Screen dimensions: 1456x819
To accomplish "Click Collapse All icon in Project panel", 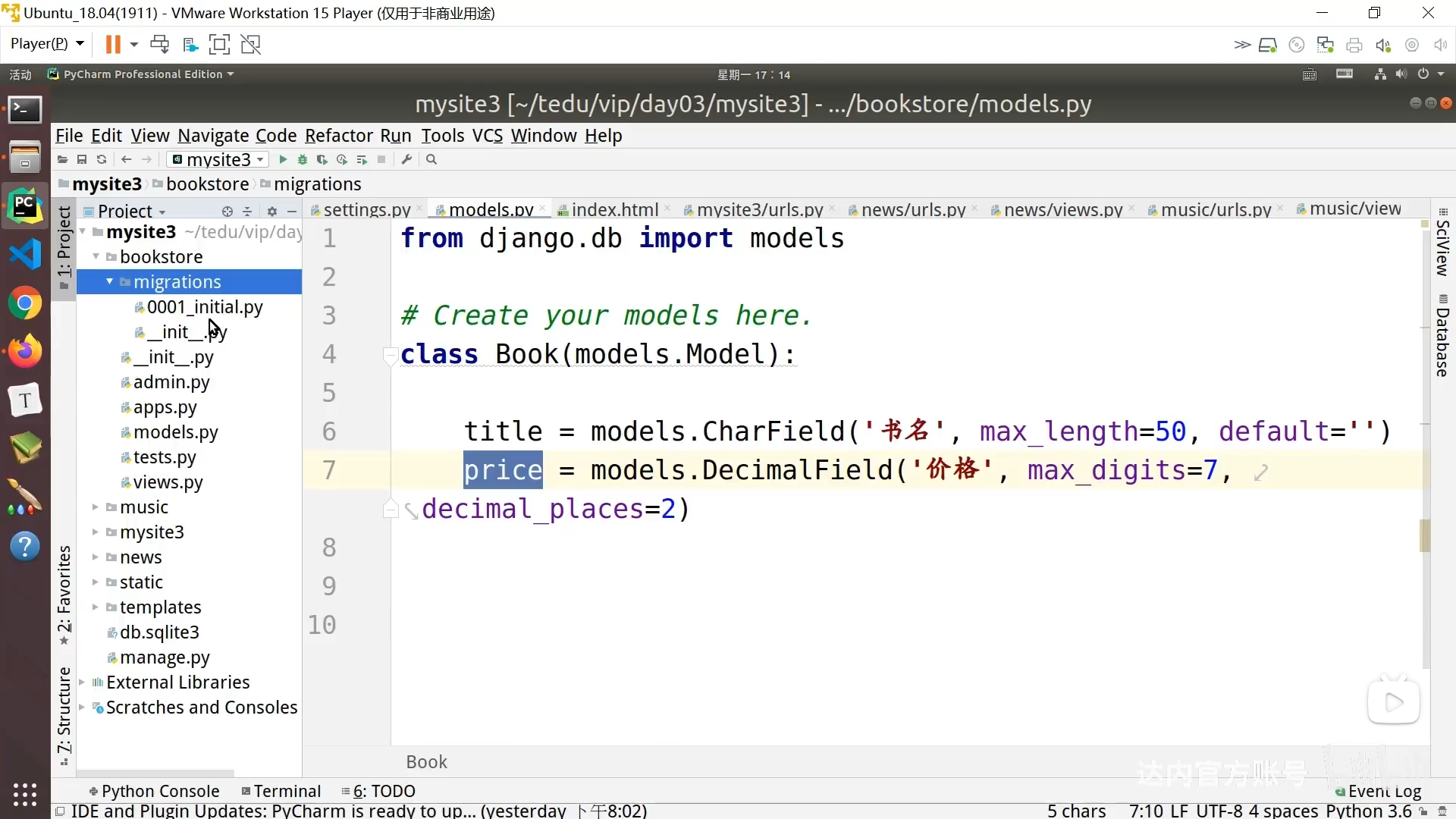I will click(247, 212).
